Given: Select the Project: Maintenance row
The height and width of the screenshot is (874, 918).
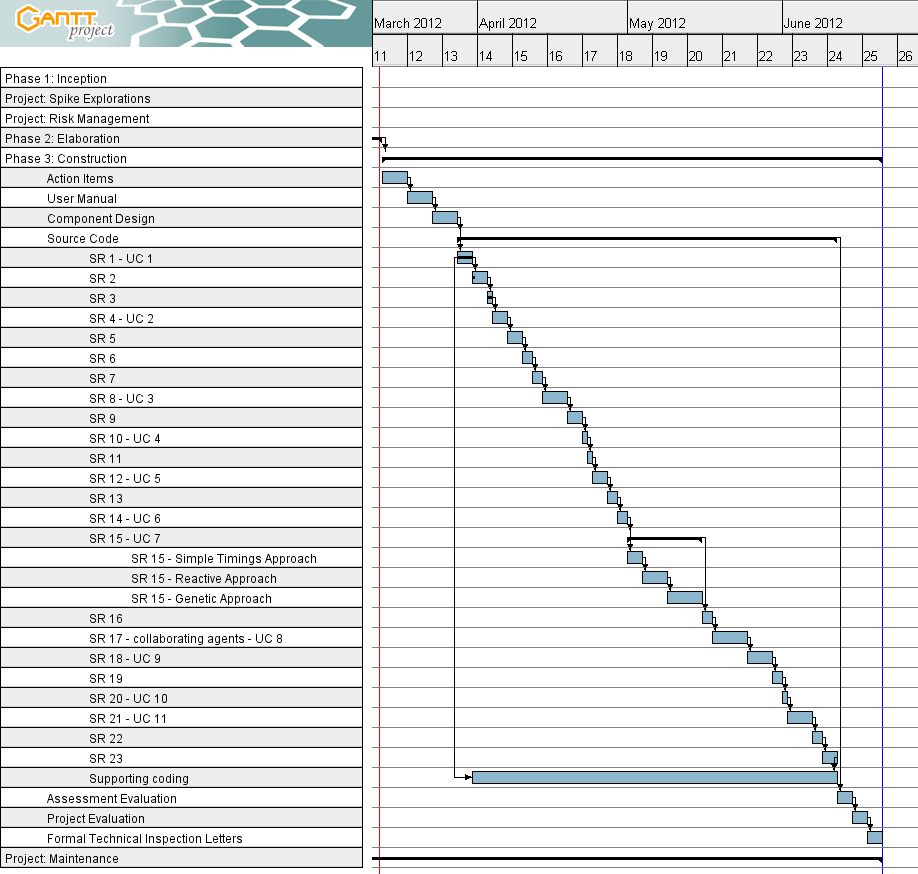Looking at the screenshot, I should 181,858.
